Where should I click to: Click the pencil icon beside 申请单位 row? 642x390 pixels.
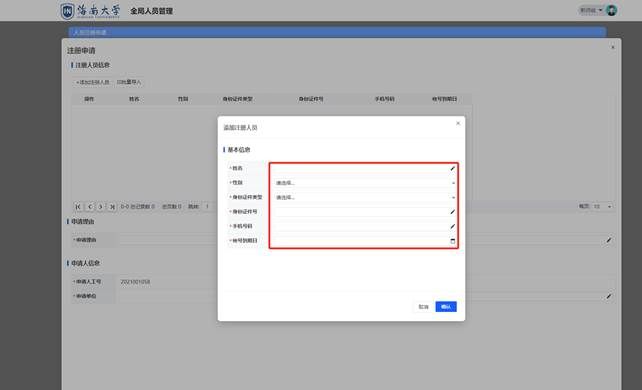(x=609, y=296)
